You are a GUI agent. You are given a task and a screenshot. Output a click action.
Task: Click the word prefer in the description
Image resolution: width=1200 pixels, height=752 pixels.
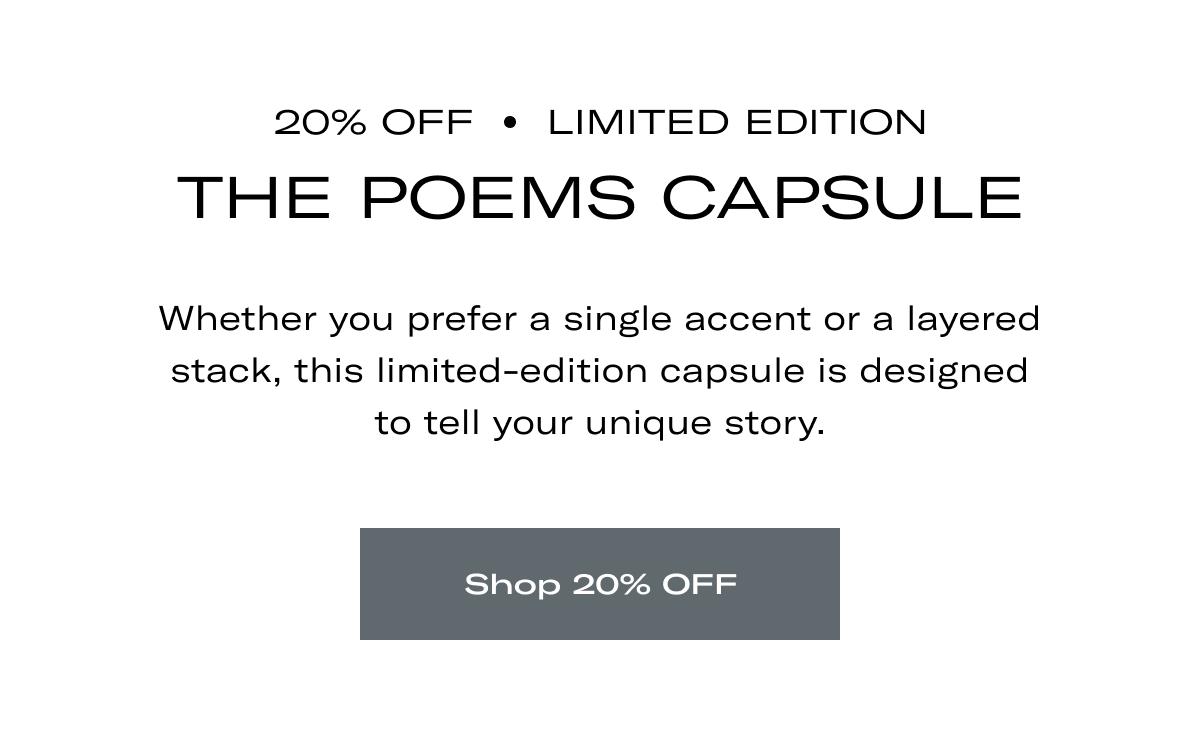(461, 320)
